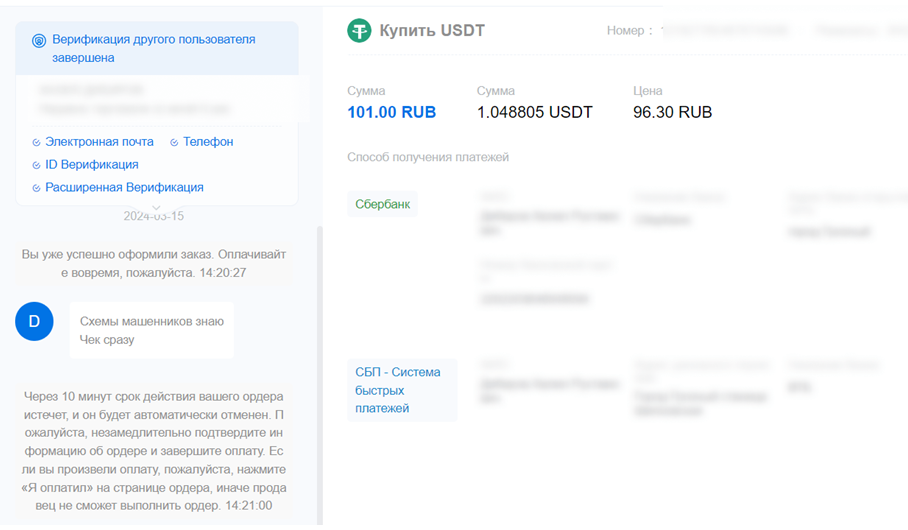
Task: Click Верификация другого пользователя завершена banner text
Action: 153,48
